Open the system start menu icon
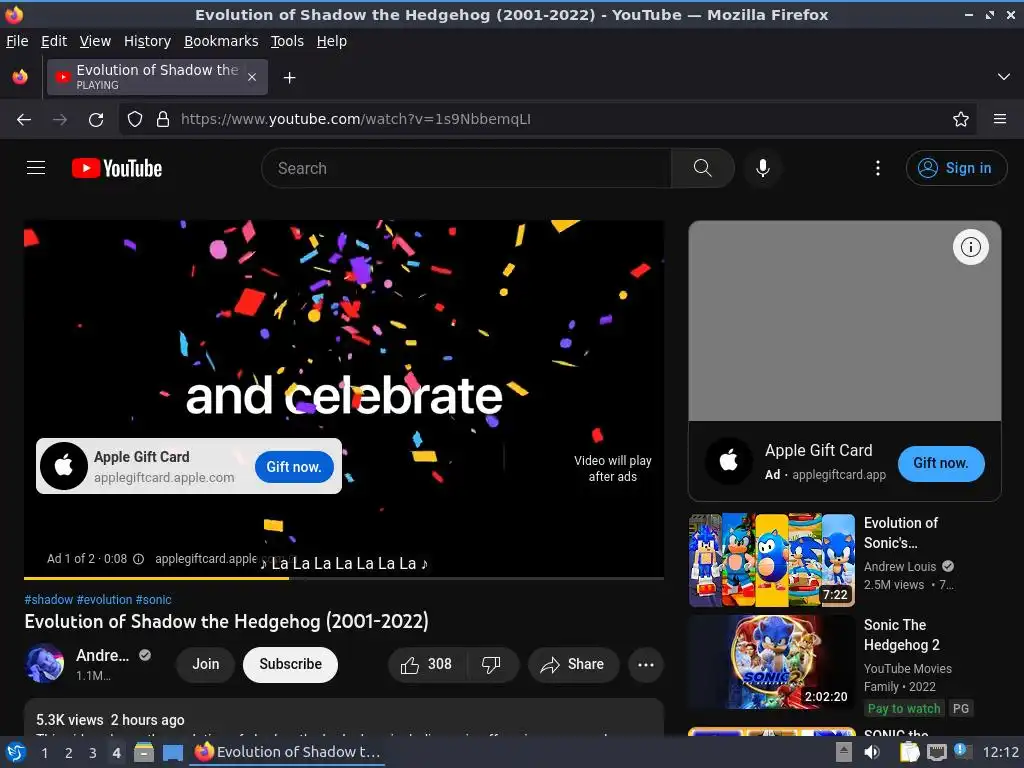The width and height of the screenshot is (1024, 768). click(15, 753)
